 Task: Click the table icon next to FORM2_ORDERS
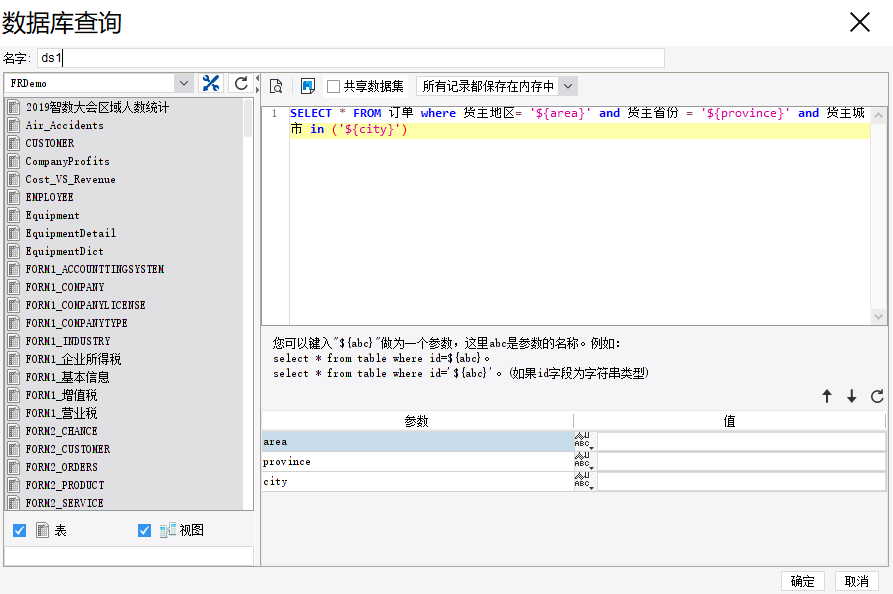[14, 467]
